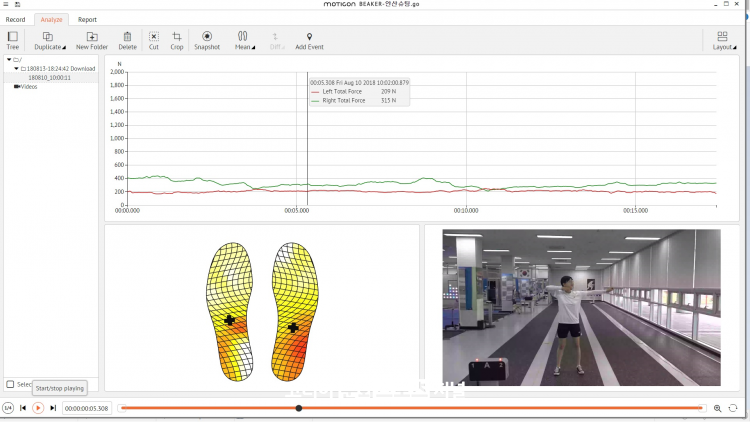Toggle the Tree panel icon
The image size is (750, 422).
point(12,36)
